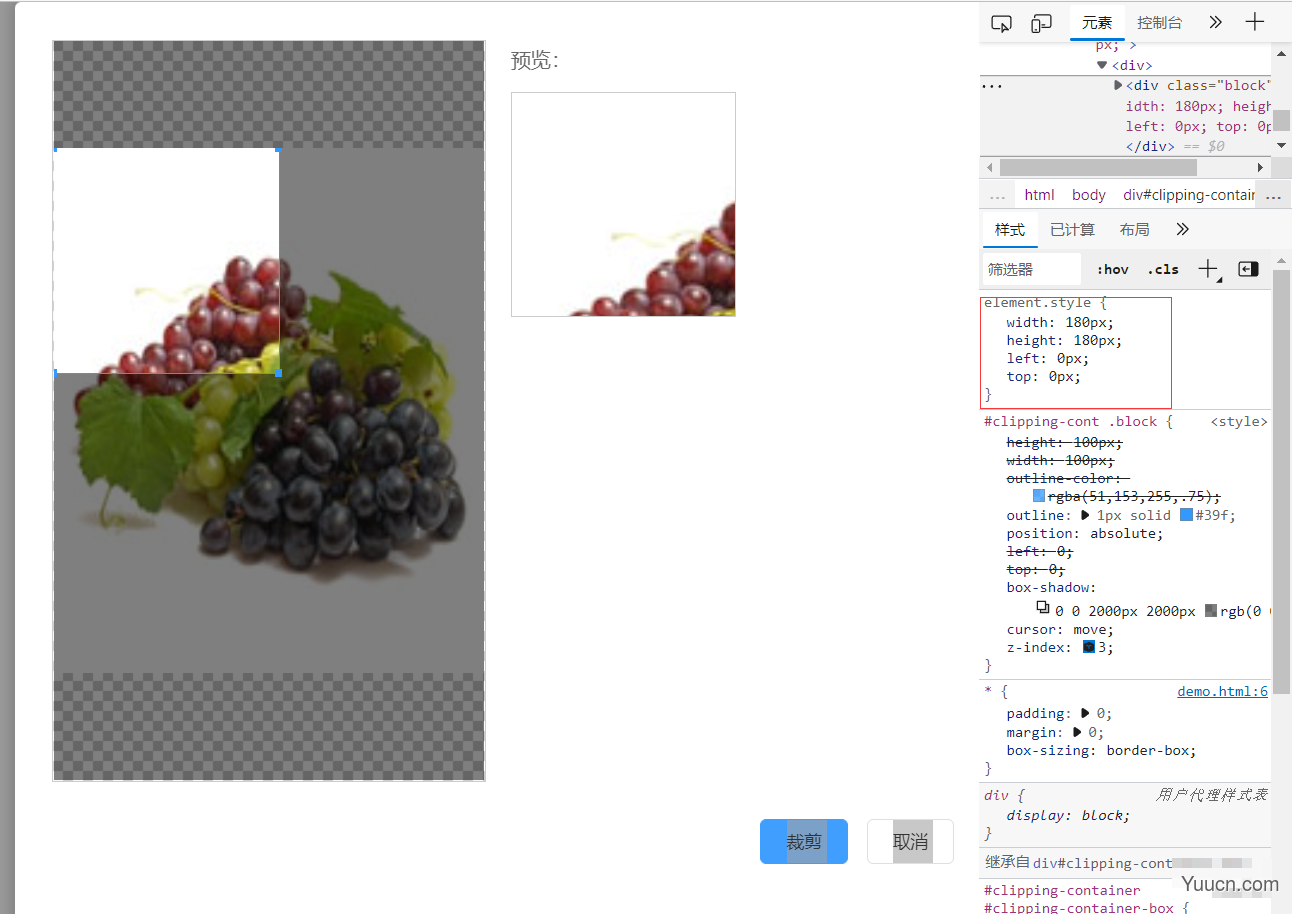1292x914 pixels.
Task: Edit the box-sizing: border-box declaration
Action: (x=1101, y=750)
